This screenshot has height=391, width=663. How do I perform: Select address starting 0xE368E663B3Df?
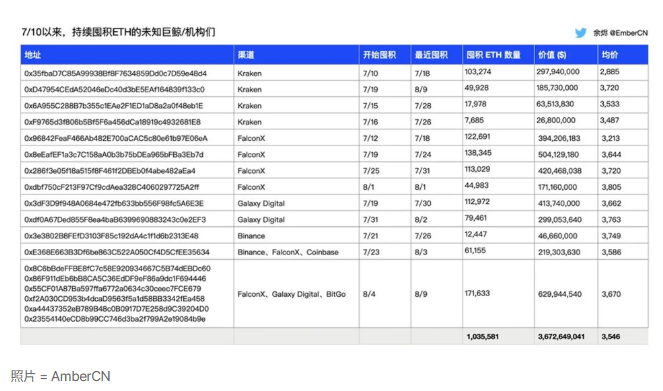coord(117,252)
